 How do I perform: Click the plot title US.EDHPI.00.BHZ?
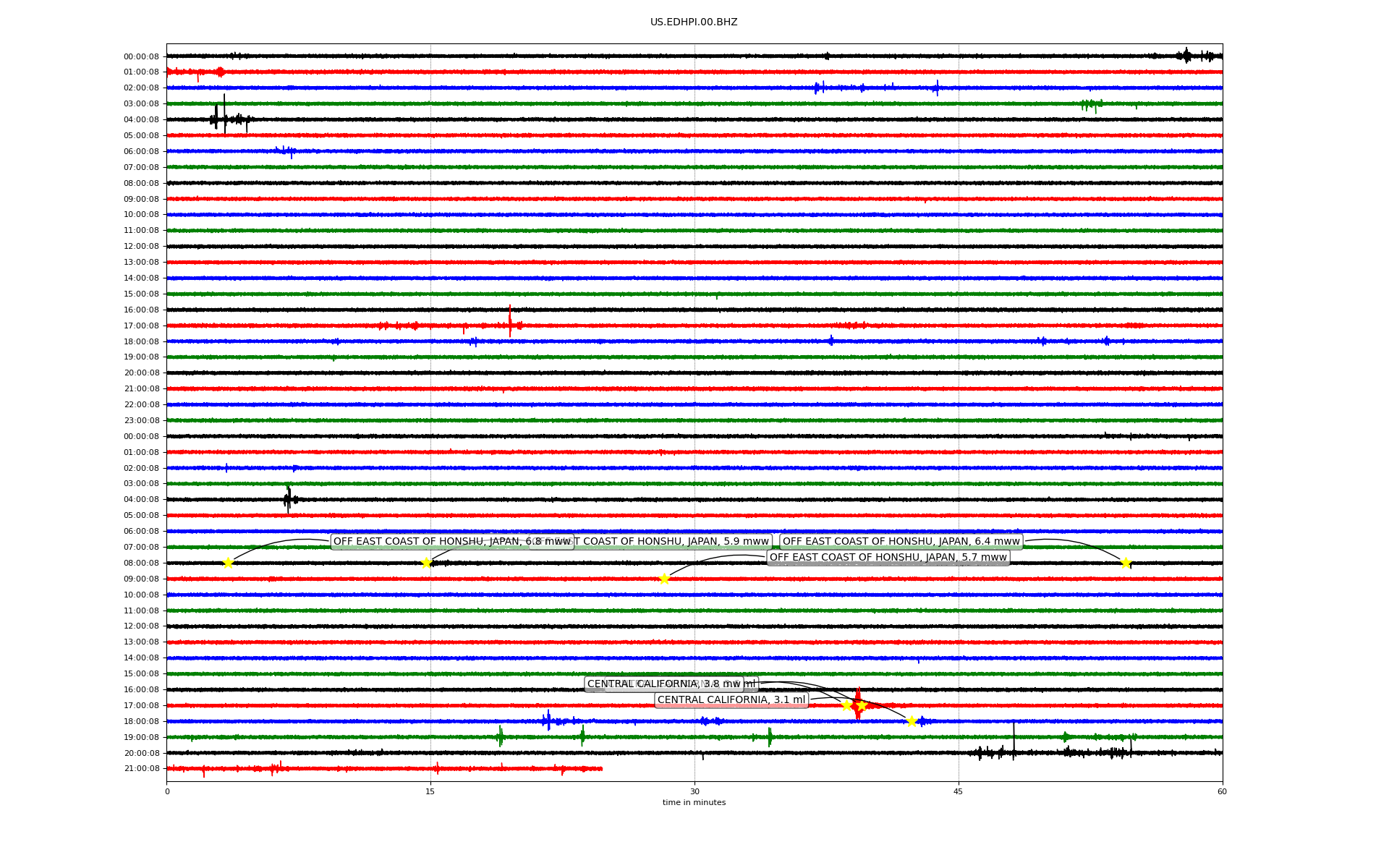(x=694, y=22)
